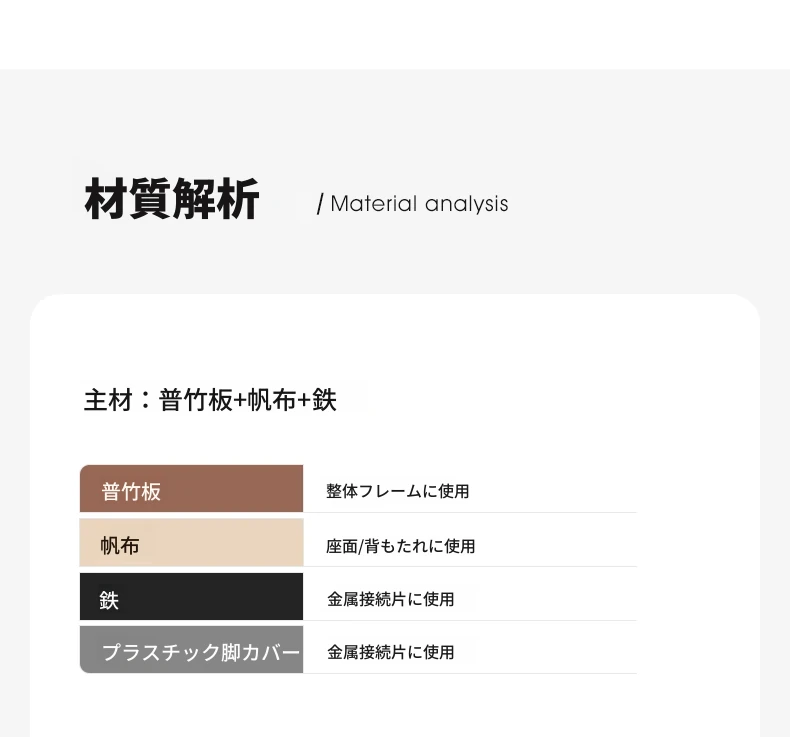Click the beige 帆布 color swatch

[x=191, y=543]
